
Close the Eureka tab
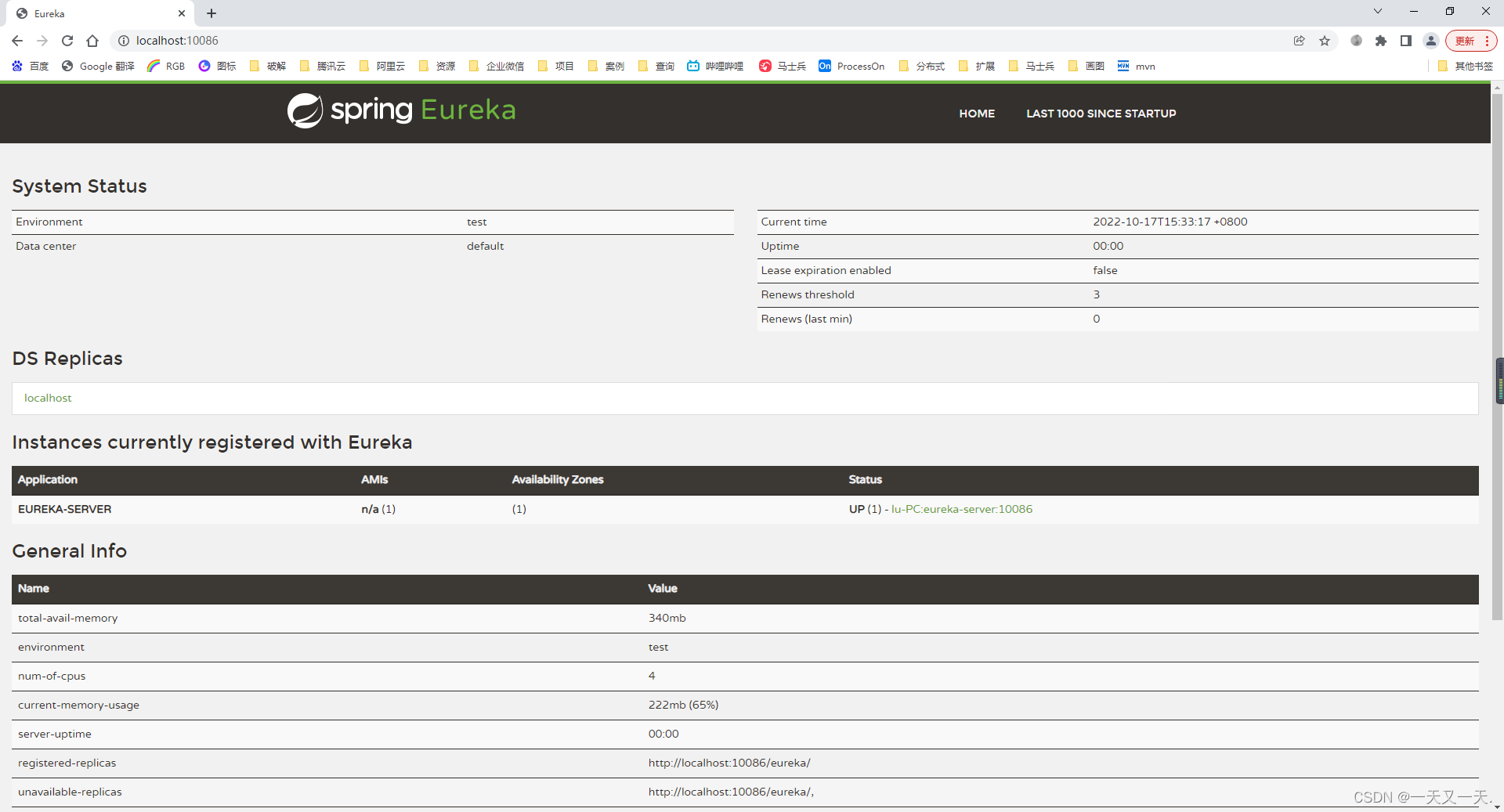pos(182,13)
